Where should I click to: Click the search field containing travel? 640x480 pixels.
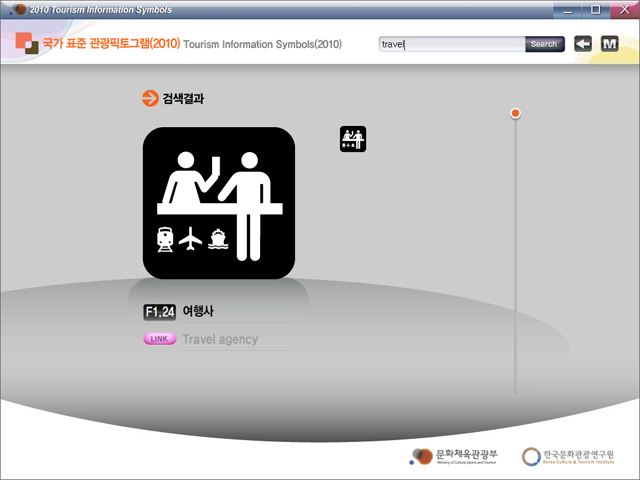451,44
